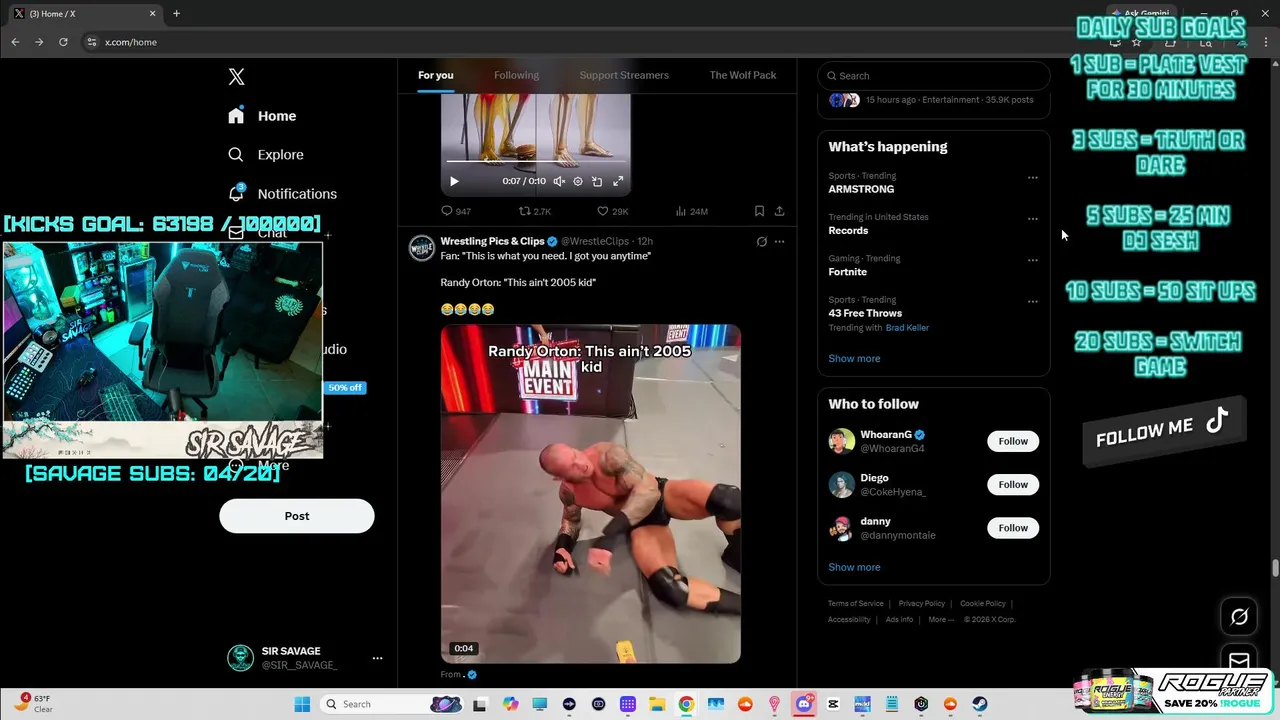Screen dimensions: 1280x720
Task: Open more options on WrestleClips post
Action: pos(780,241)
